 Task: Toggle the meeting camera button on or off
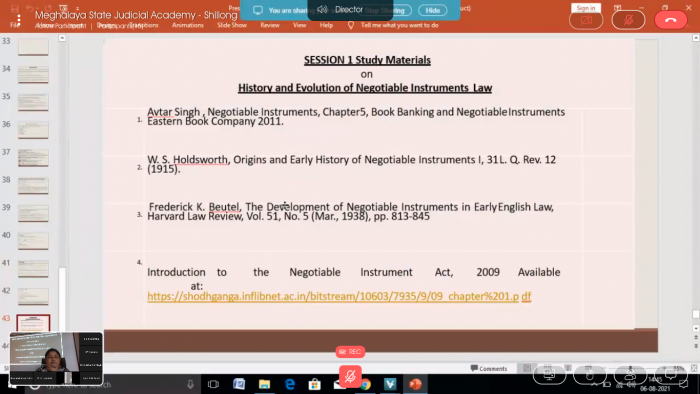coord(586,20)
